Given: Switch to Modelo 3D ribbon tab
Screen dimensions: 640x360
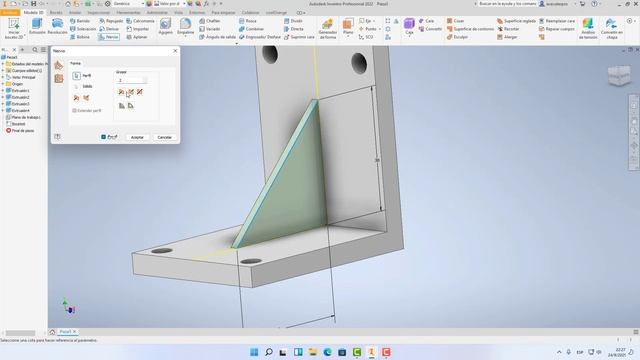Looking at the screenshot, I should pos(33,13).
